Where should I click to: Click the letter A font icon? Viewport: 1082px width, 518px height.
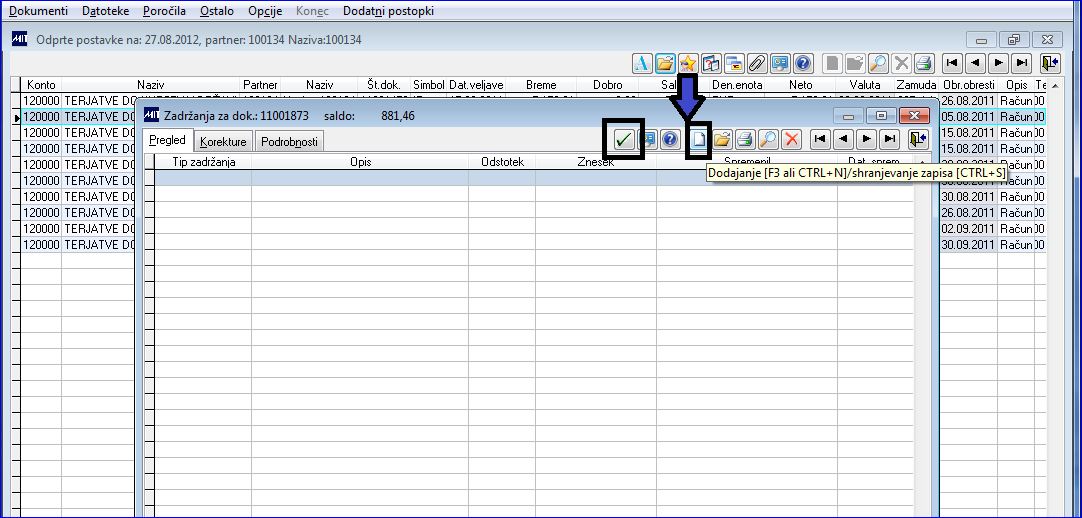click(x=642, y=63)
